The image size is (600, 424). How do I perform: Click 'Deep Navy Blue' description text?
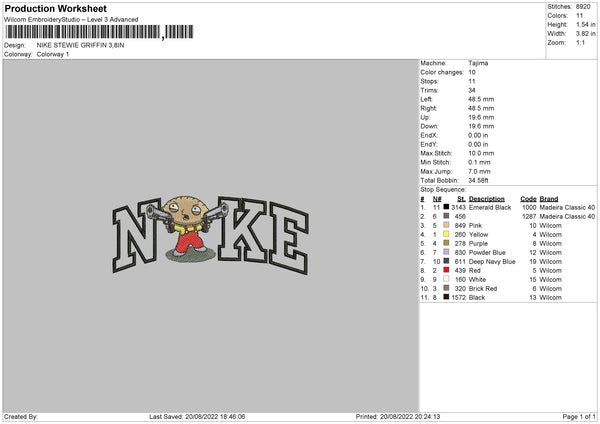click(492, 261)
